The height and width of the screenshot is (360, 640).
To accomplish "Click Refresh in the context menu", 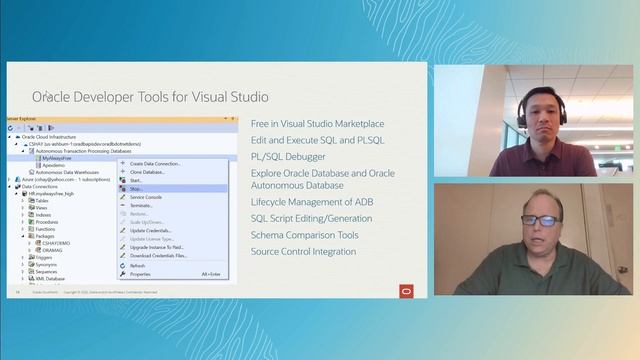I will 173,266.
